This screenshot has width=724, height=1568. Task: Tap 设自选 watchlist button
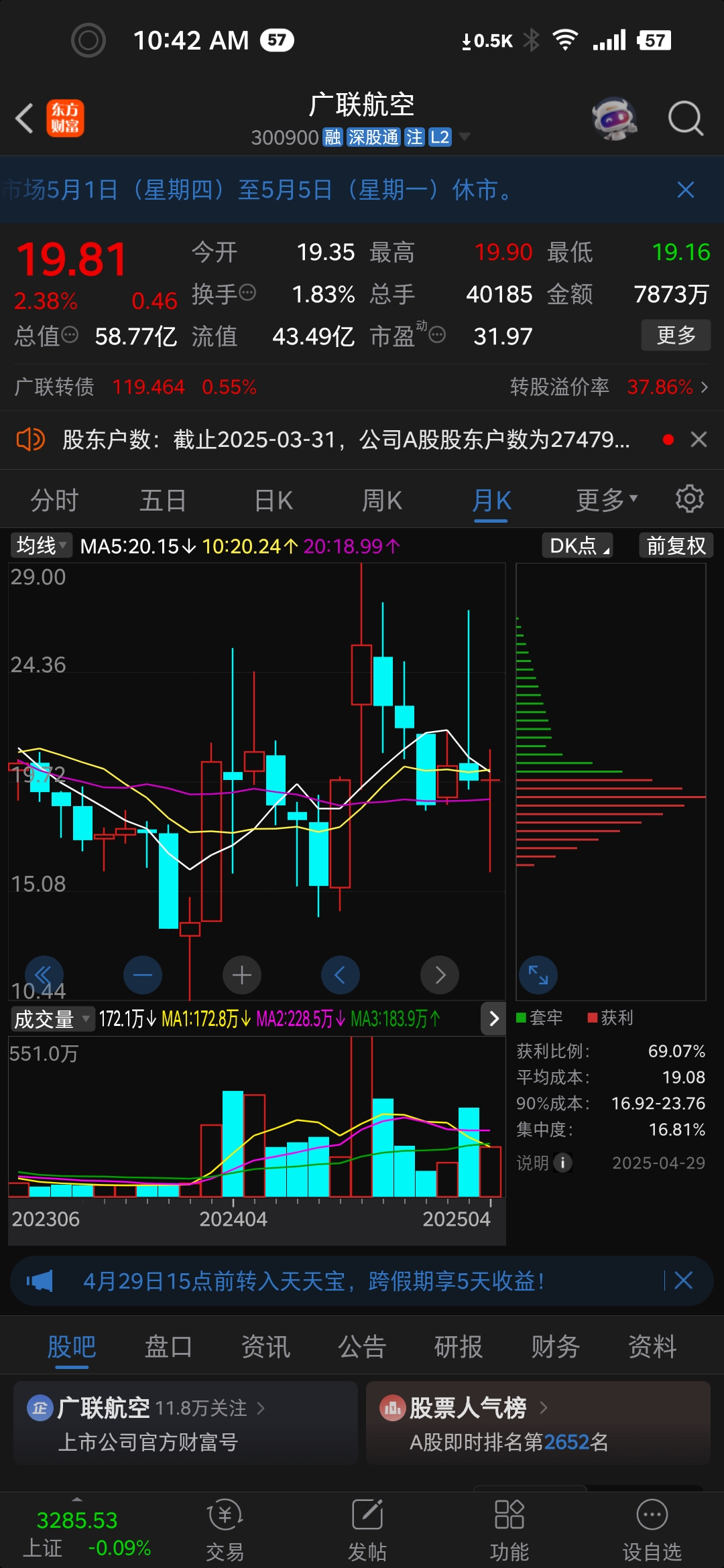[652, 1530]
